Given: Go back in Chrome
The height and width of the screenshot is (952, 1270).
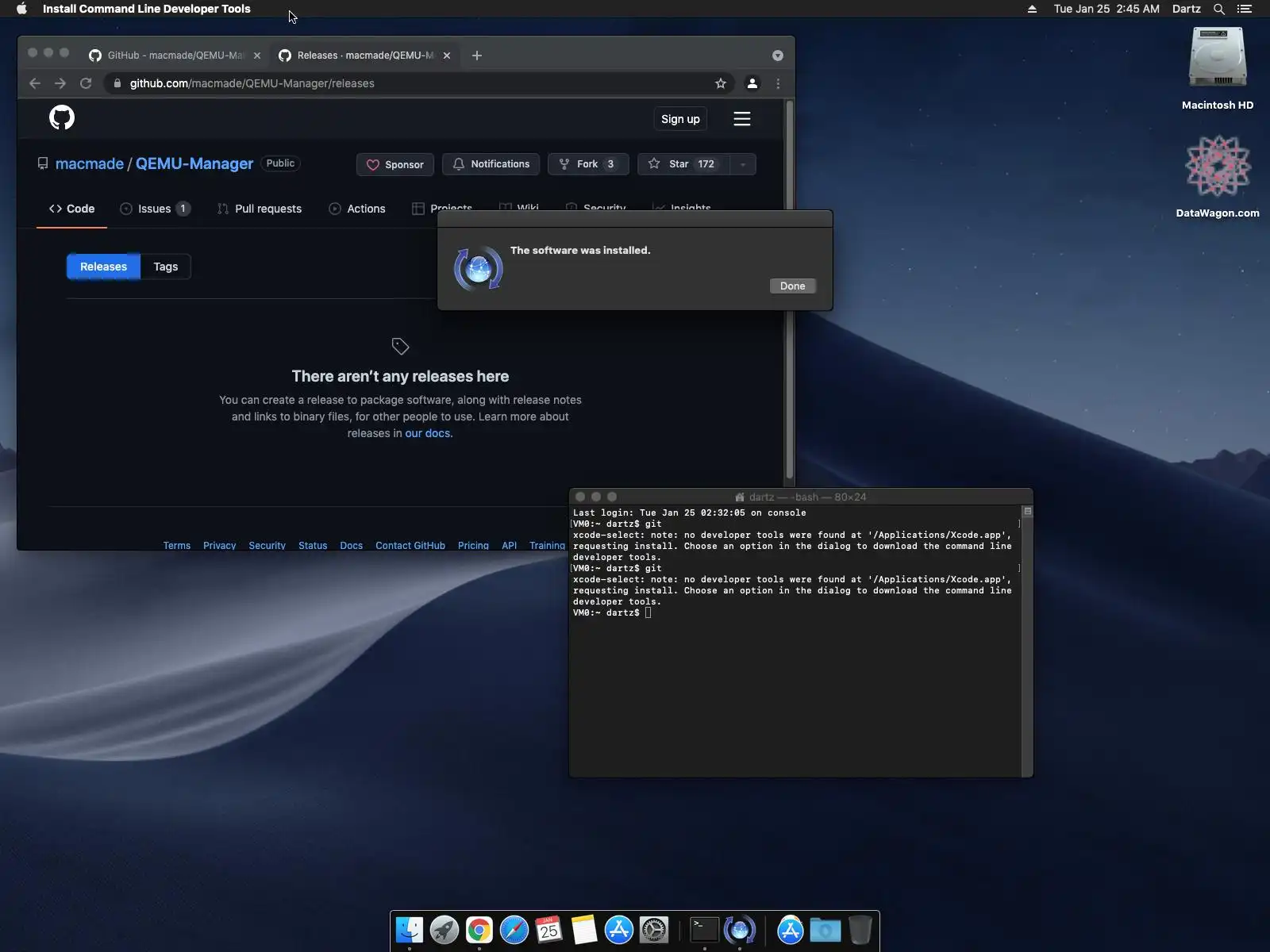Looking at the screenshot, I should (35, 83).
